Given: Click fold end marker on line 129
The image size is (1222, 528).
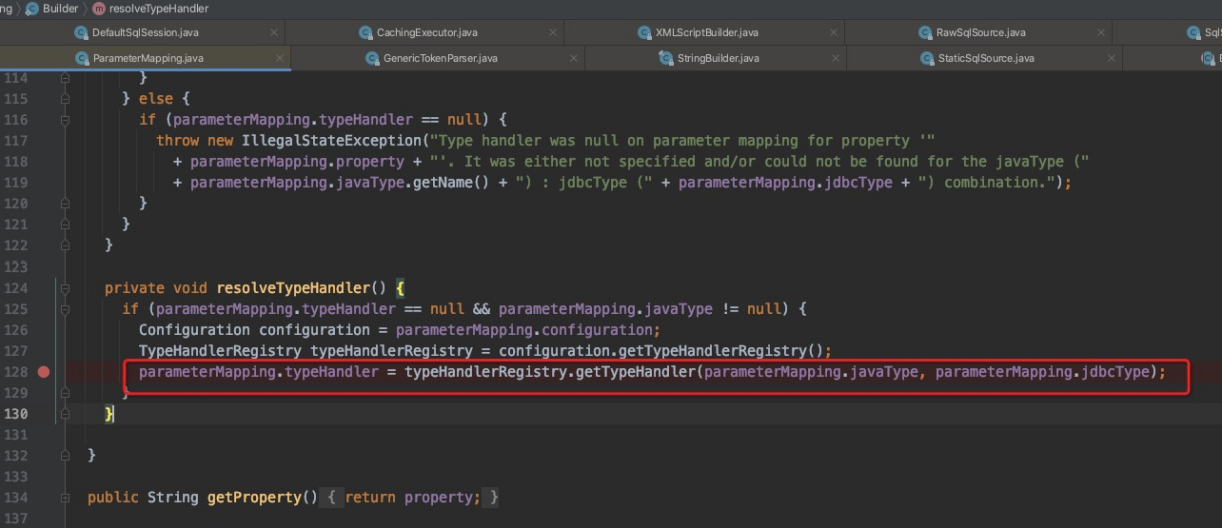Looking at the screenshot, I should click(65, 393).
